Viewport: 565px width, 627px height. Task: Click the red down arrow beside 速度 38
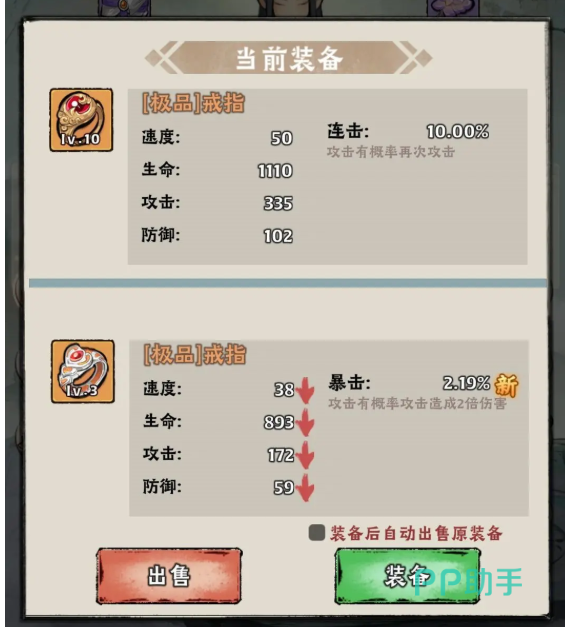point(305,390)
